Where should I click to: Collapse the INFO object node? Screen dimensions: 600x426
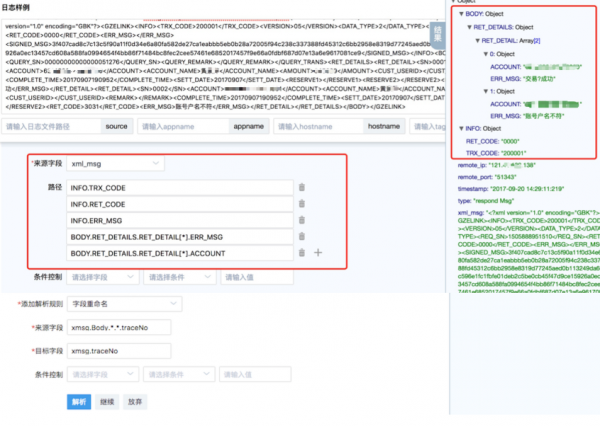point(459,128)
